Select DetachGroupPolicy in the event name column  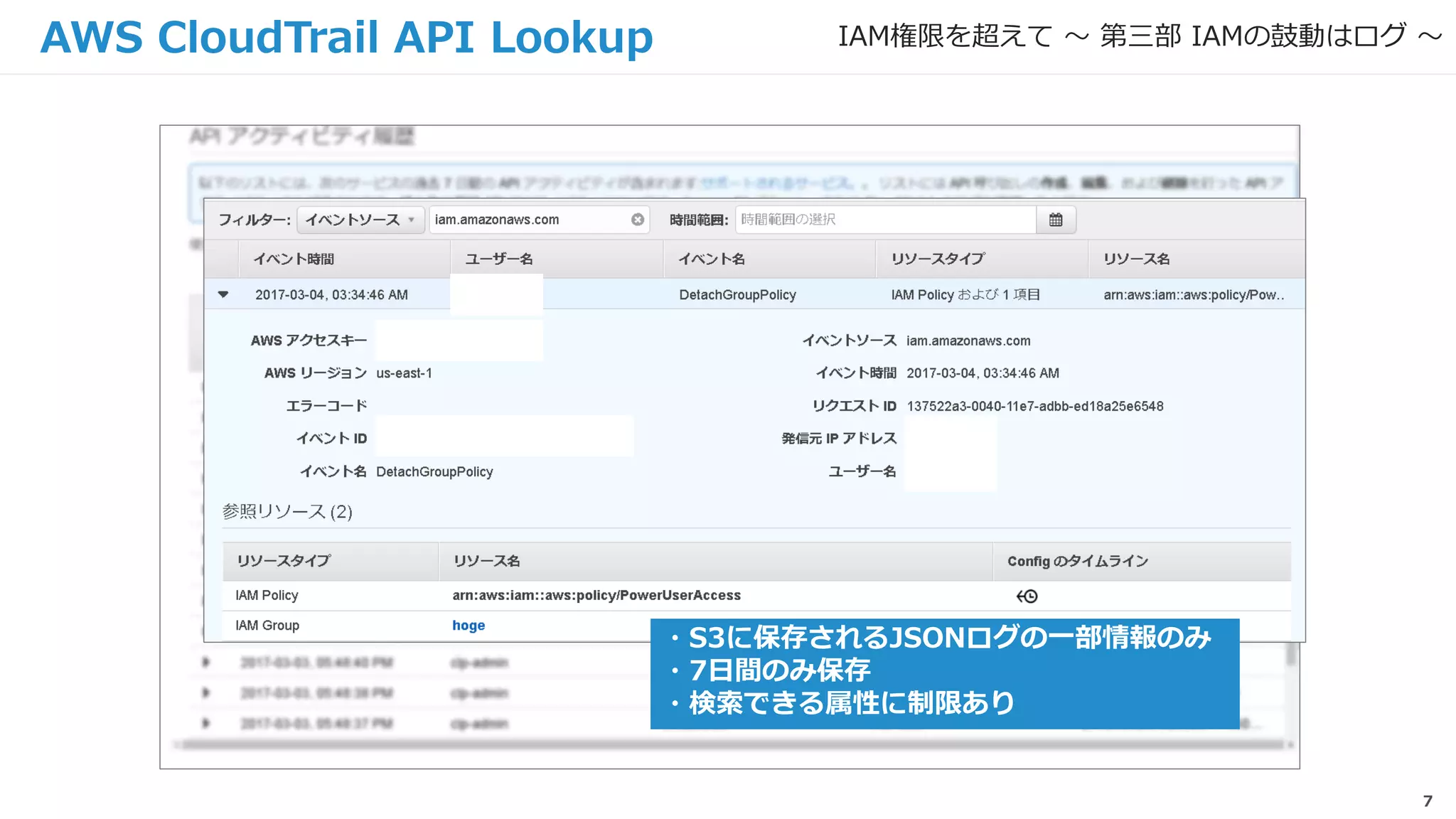click(737, 295)
